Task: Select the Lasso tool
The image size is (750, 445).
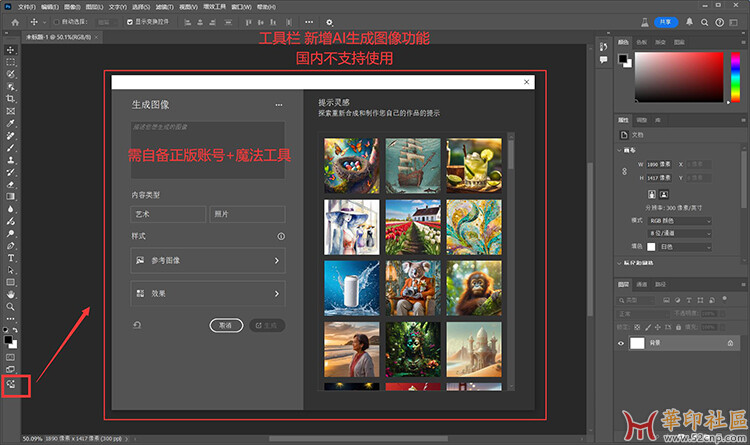Action: tap(11, 74)
